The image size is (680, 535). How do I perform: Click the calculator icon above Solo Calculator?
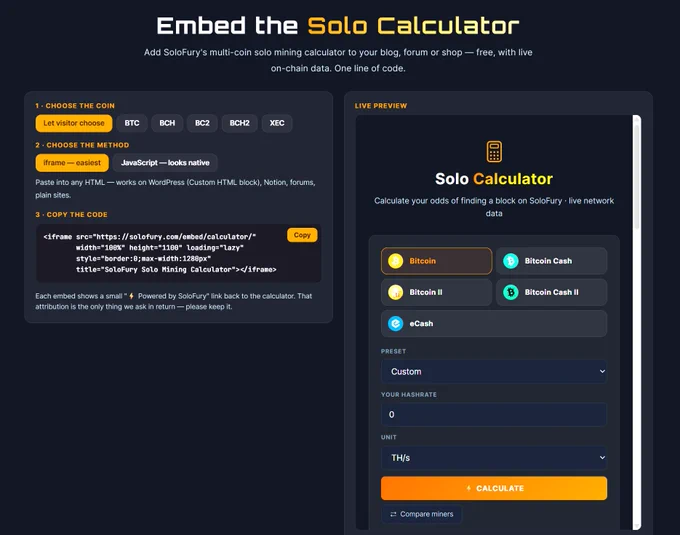click(494, 152)
